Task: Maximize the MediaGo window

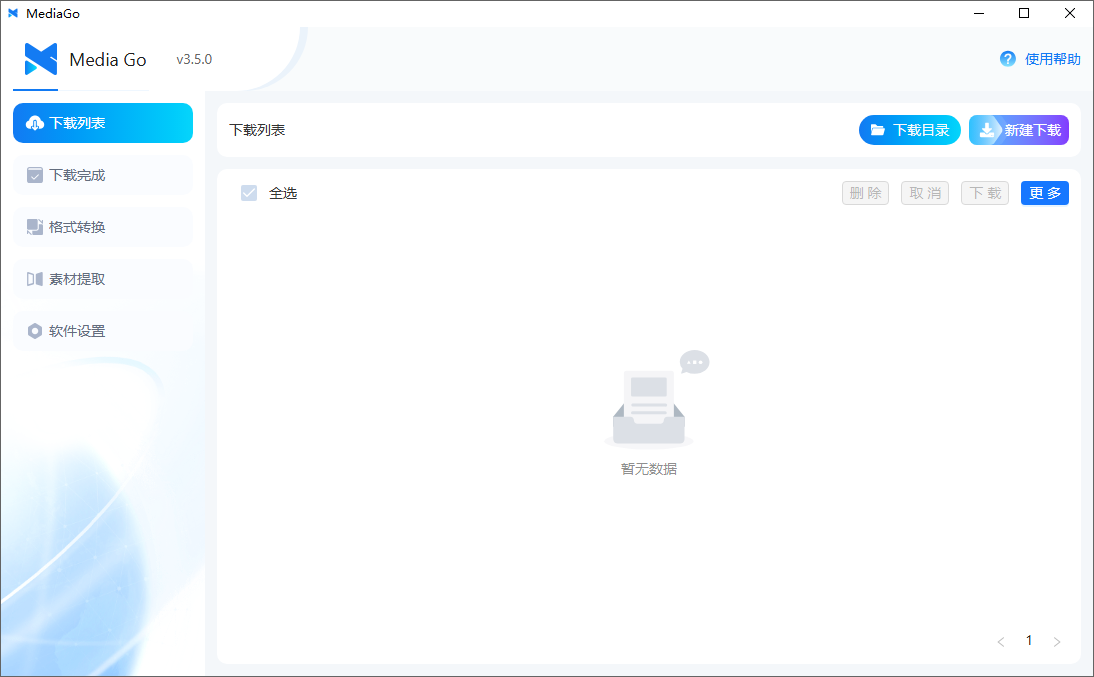Action: click(x=1024, y=13)
